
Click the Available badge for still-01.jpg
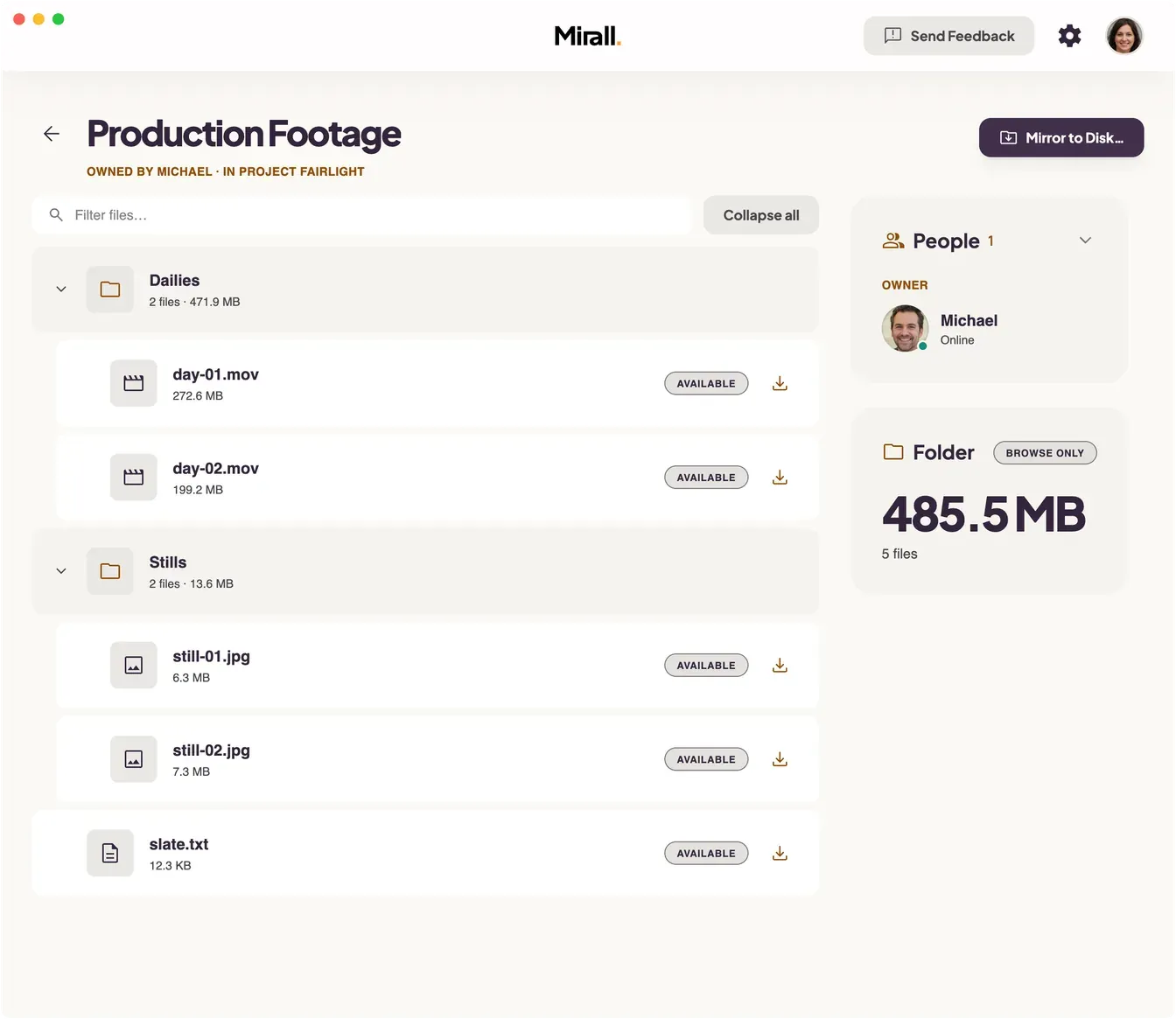point(706,666)
